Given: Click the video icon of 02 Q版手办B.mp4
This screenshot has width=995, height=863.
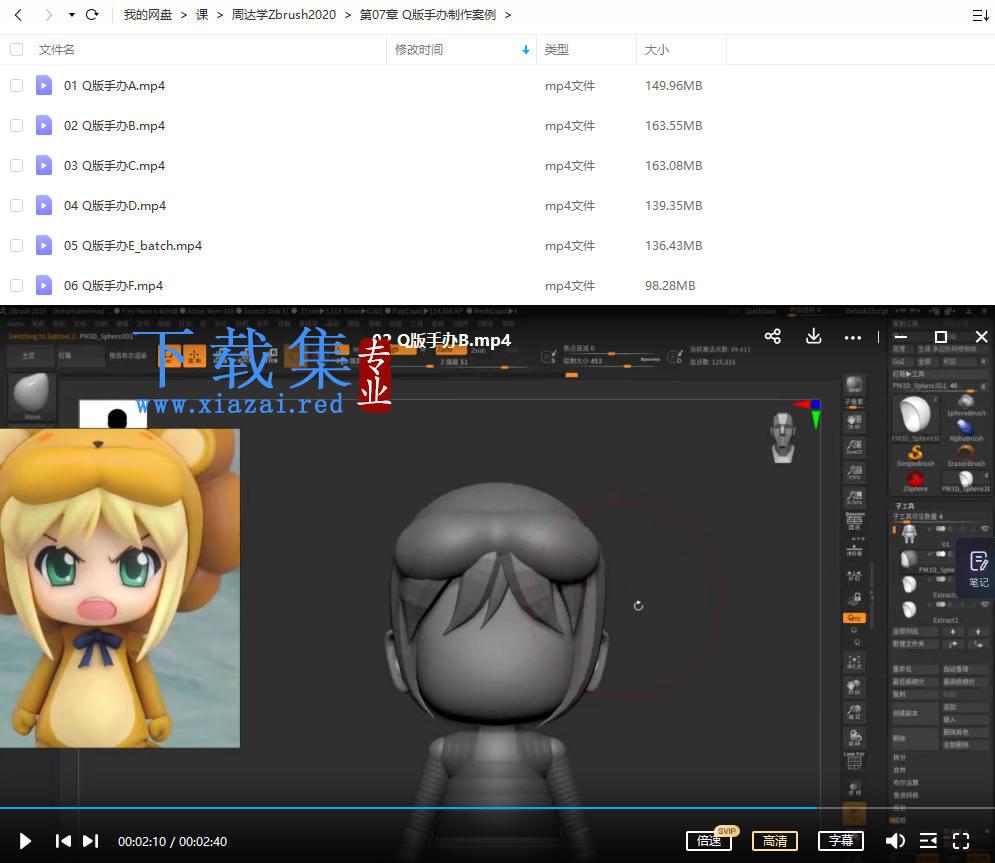Looking at the screenshot, I should pyautogui.click(x=44, y=125).
